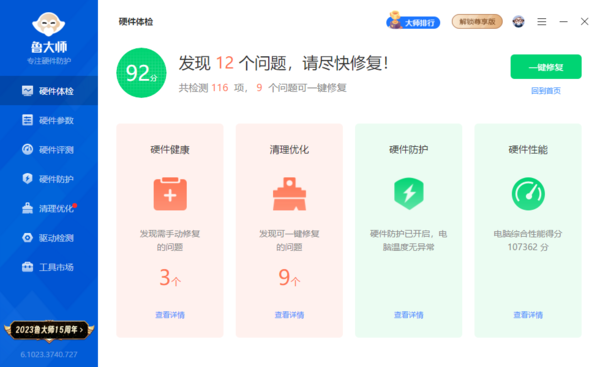Click the 清理优化 card broom icon
Image resolution: width=600 pixels, height=367 pixels.
click(x=289, y=194)
